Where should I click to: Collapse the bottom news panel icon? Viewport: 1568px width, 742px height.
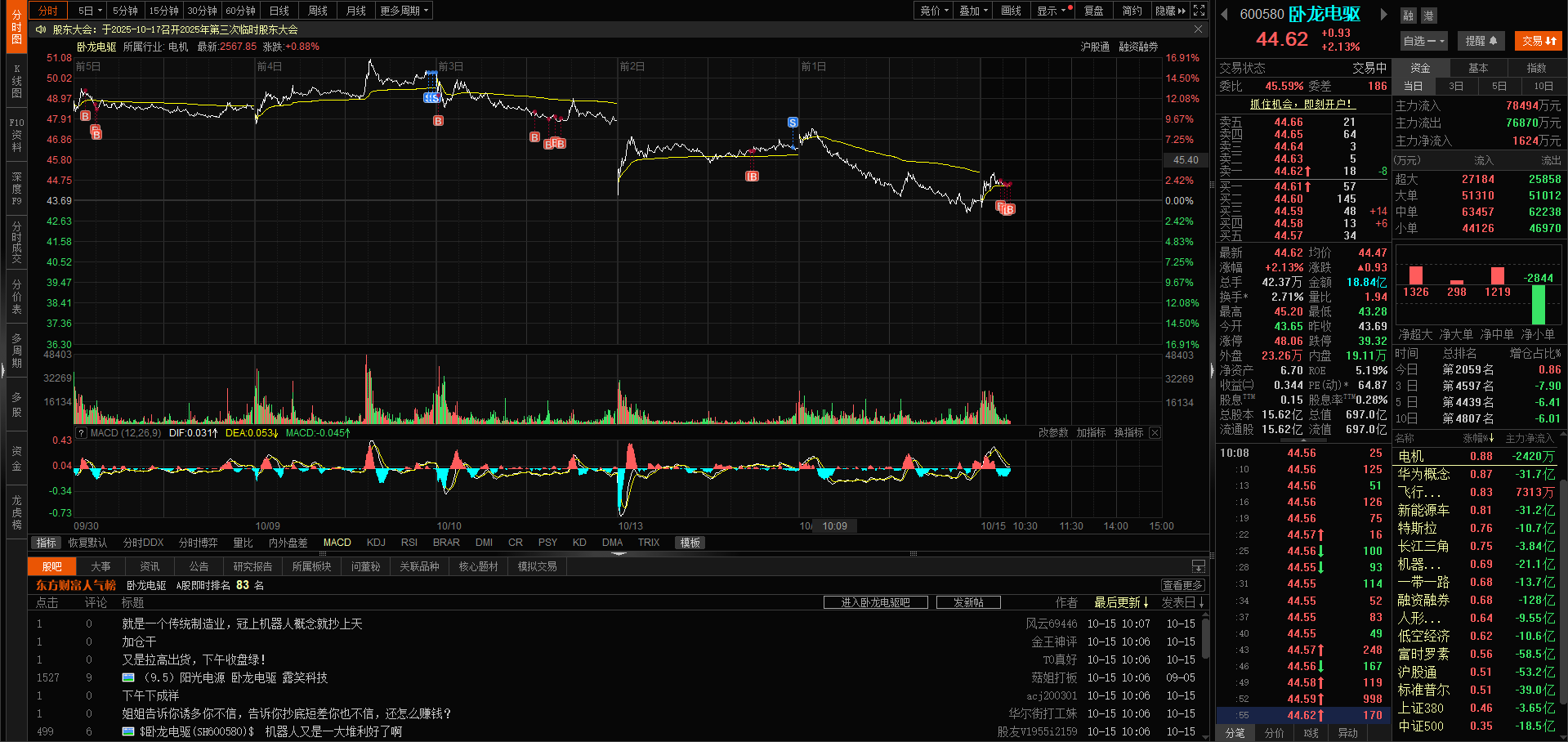(x=1198, y=566)
